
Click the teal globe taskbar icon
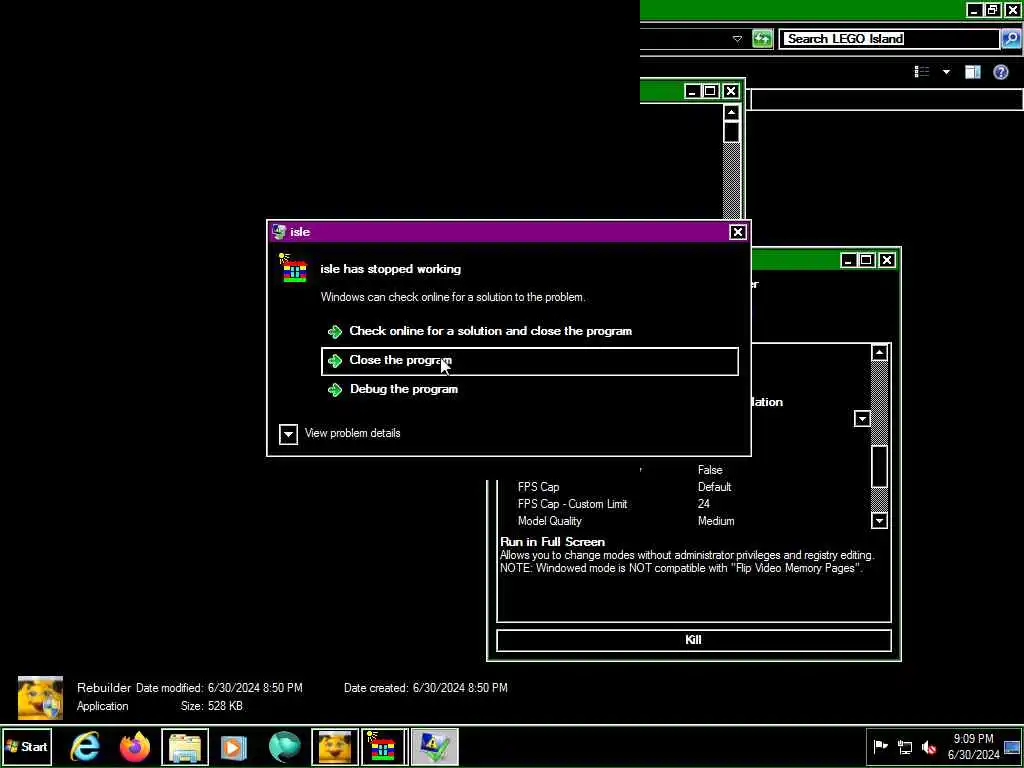click(285, 746)
